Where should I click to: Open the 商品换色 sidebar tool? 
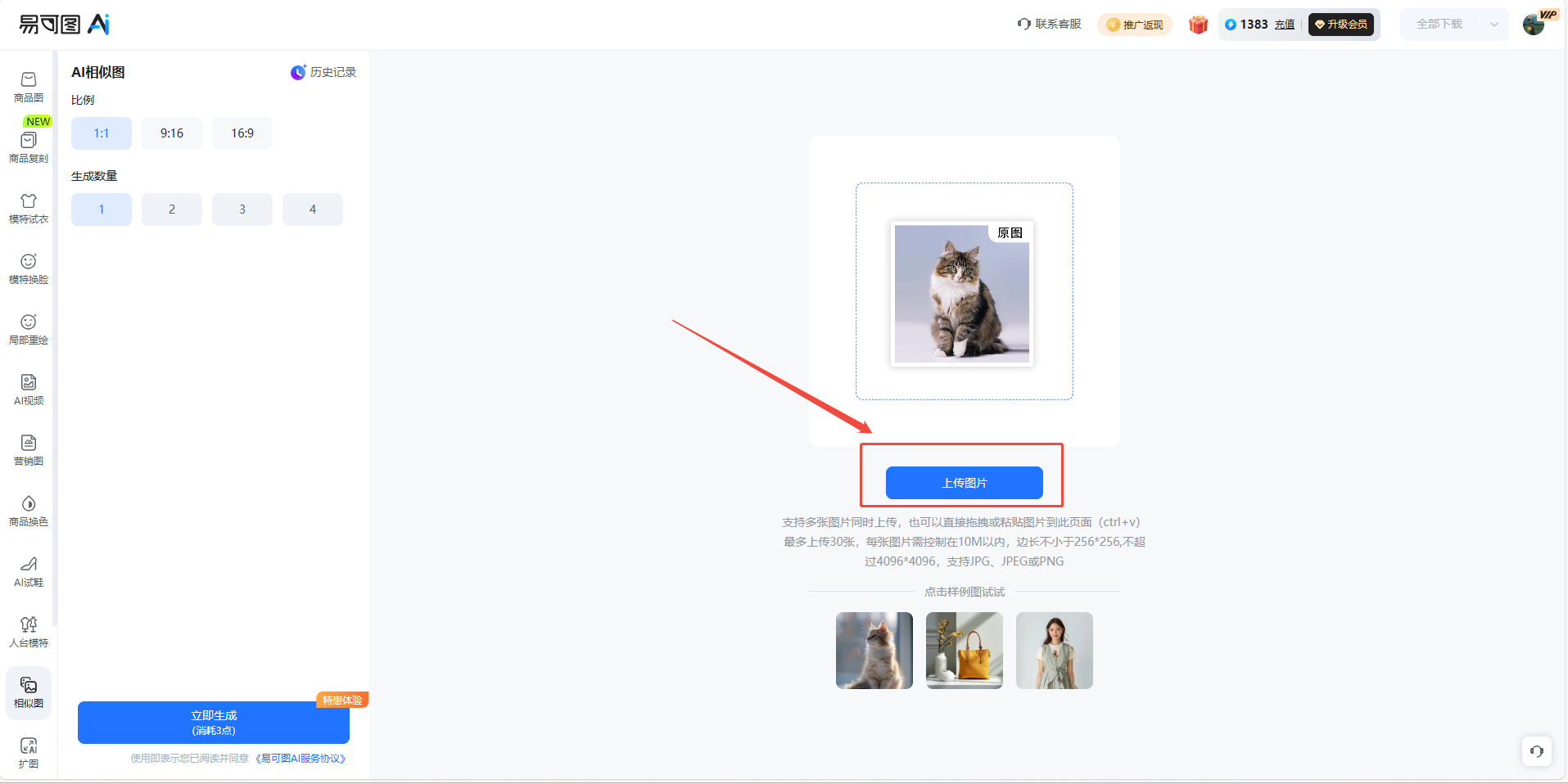coord(29,511)
